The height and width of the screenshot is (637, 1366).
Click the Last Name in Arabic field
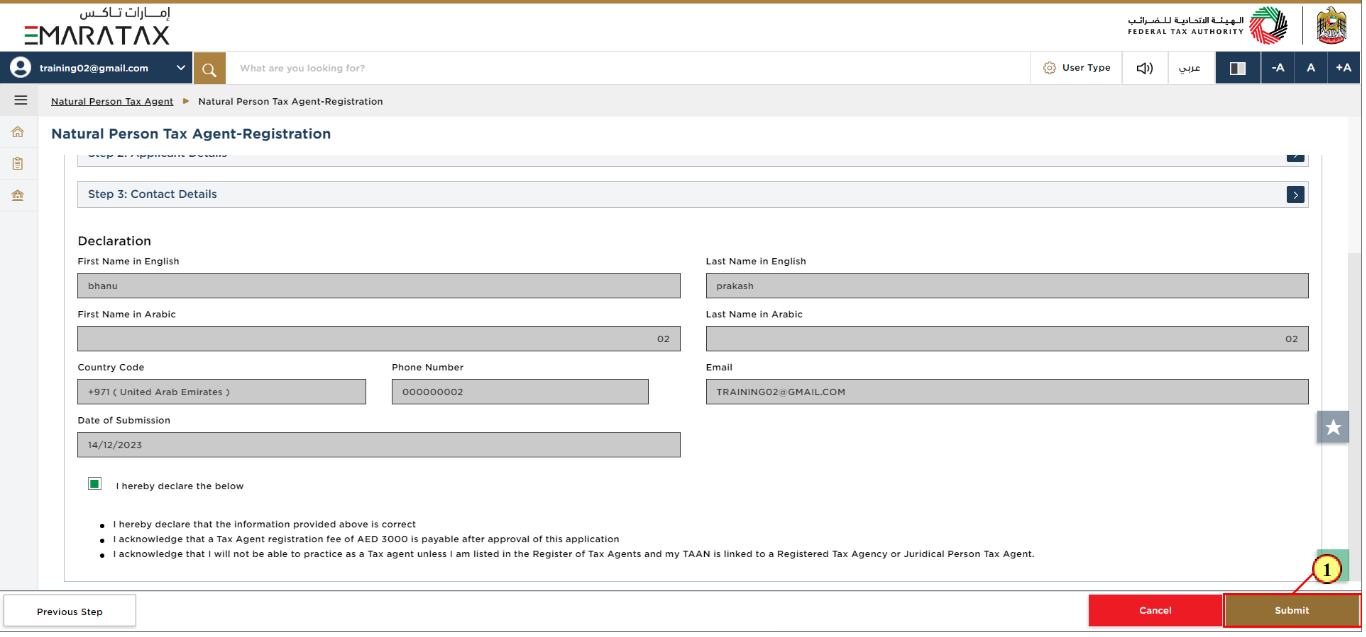[x=1007, y=339]
